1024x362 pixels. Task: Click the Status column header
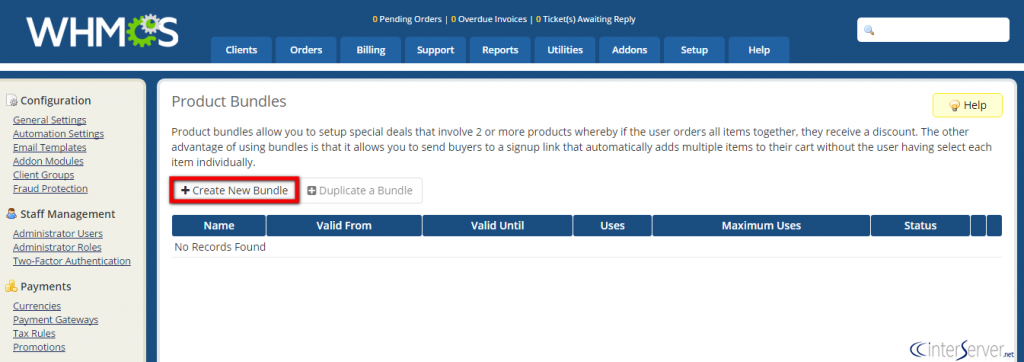point(921,225)
